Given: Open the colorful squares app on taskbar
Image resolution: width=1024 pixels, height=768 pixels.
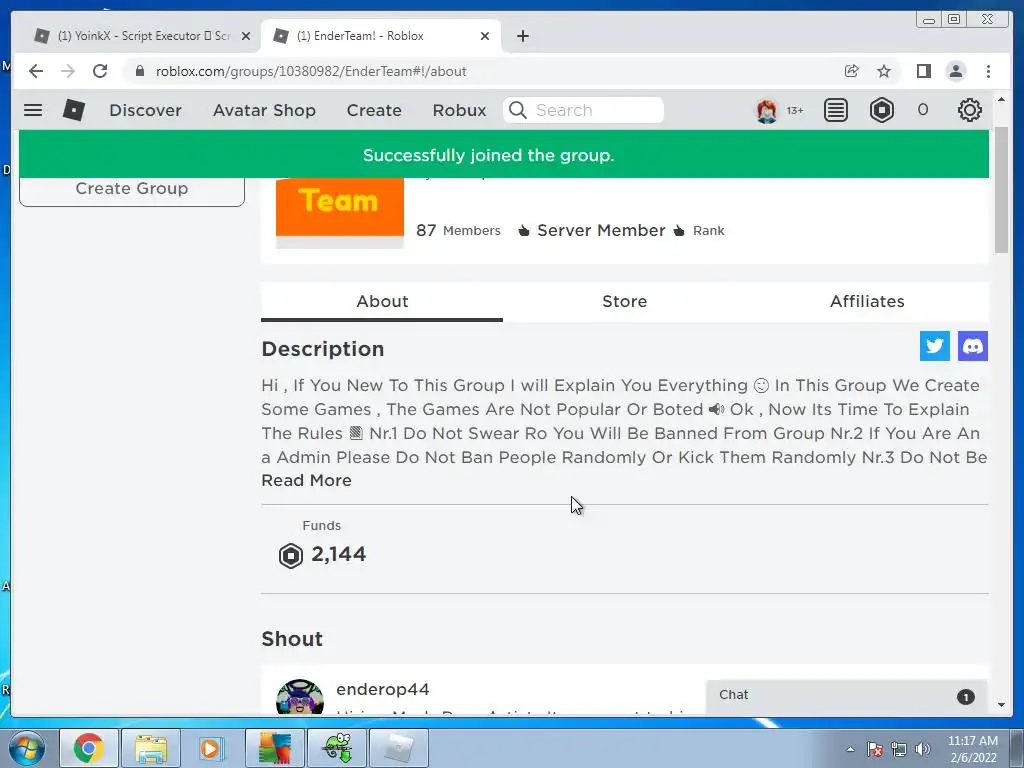Looking at the screenshot, I should pos(275,748).
